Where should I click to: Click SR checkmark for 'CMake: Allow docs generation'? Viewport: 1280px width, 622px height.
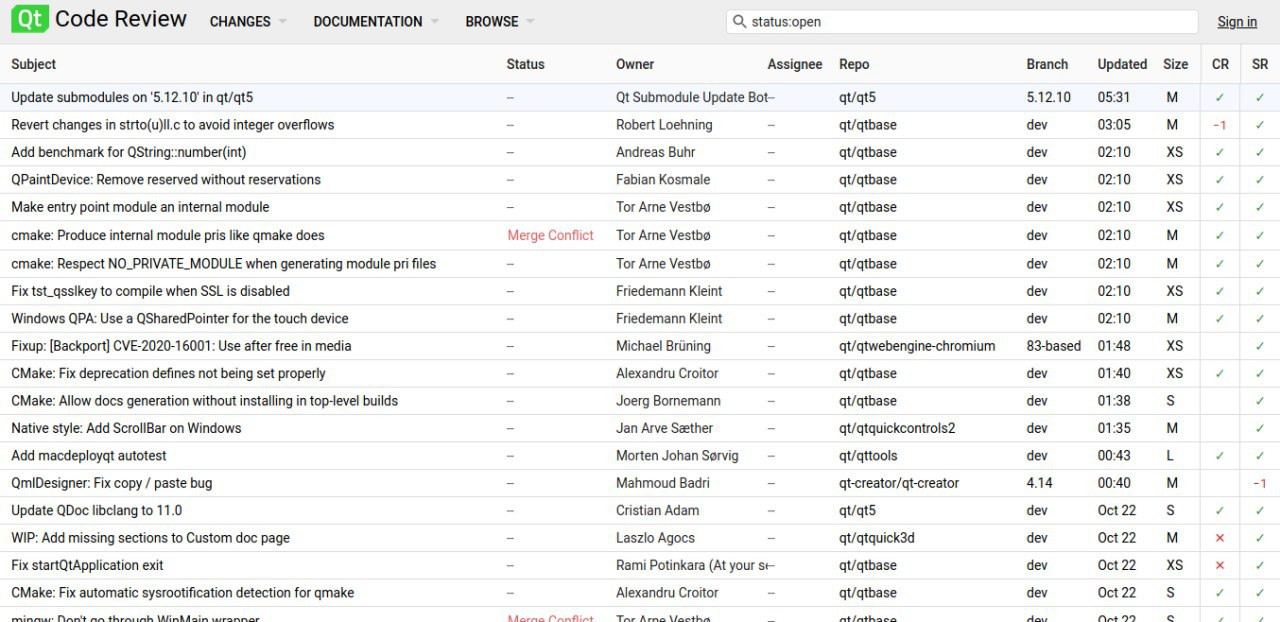[1260, 401]
